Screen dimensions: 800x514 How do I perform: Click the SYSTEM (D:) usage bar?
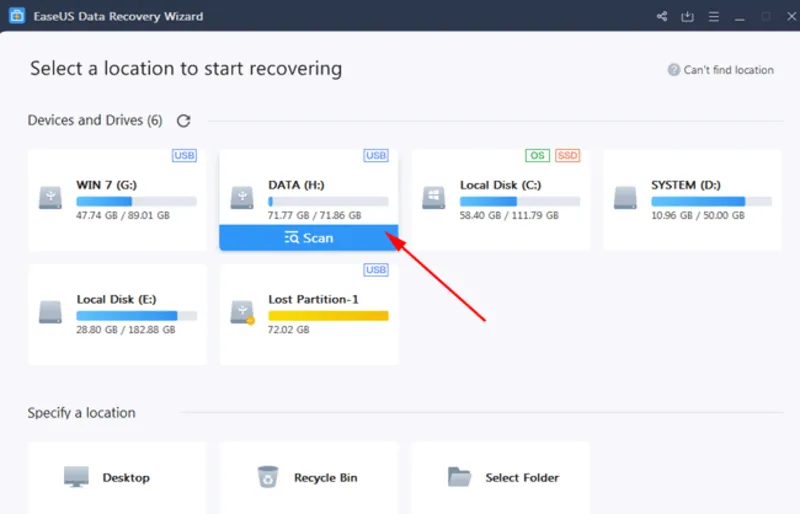click(711, 201)
